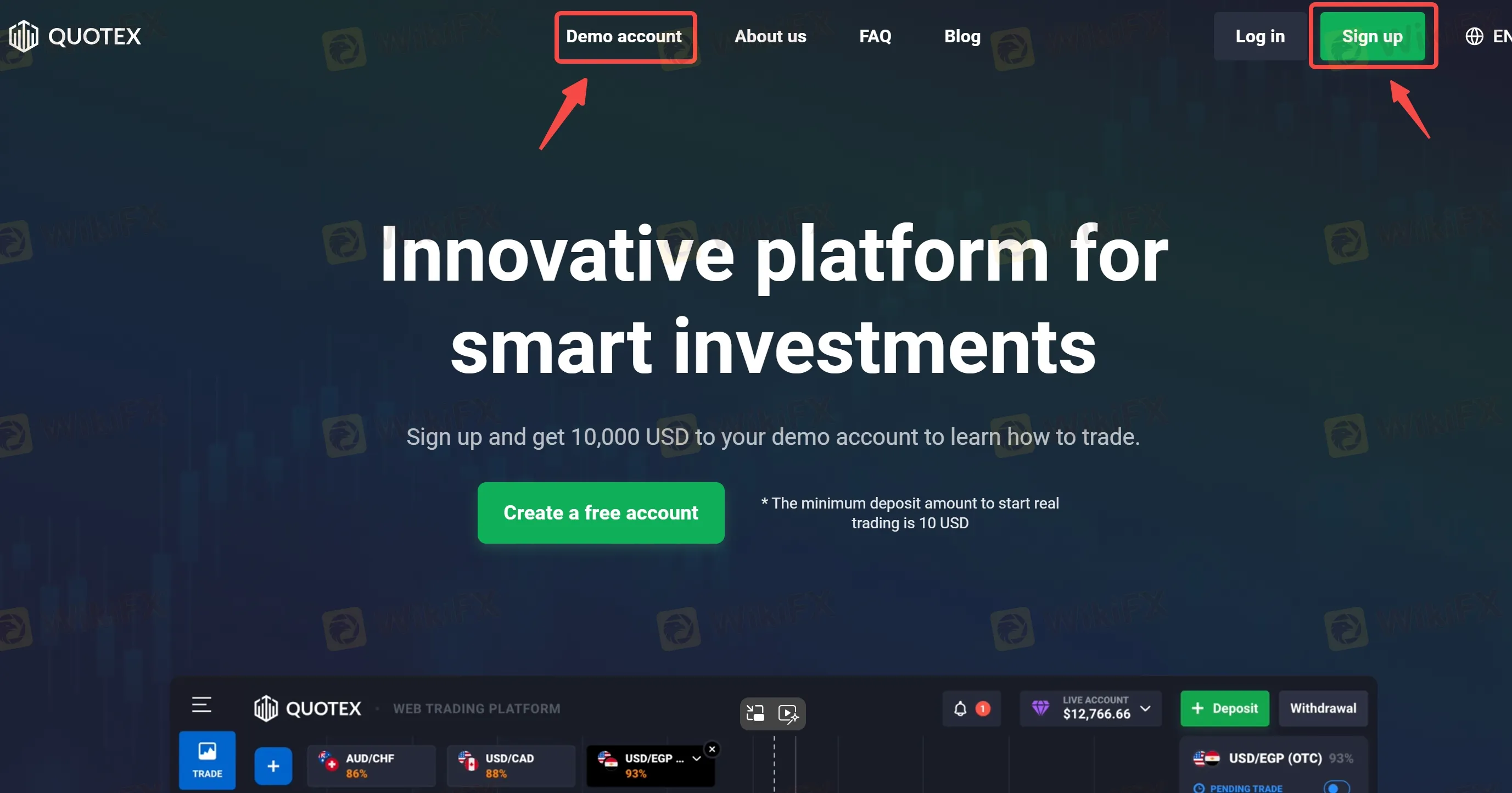Click the Create a free account button

(x=601, y=512)
